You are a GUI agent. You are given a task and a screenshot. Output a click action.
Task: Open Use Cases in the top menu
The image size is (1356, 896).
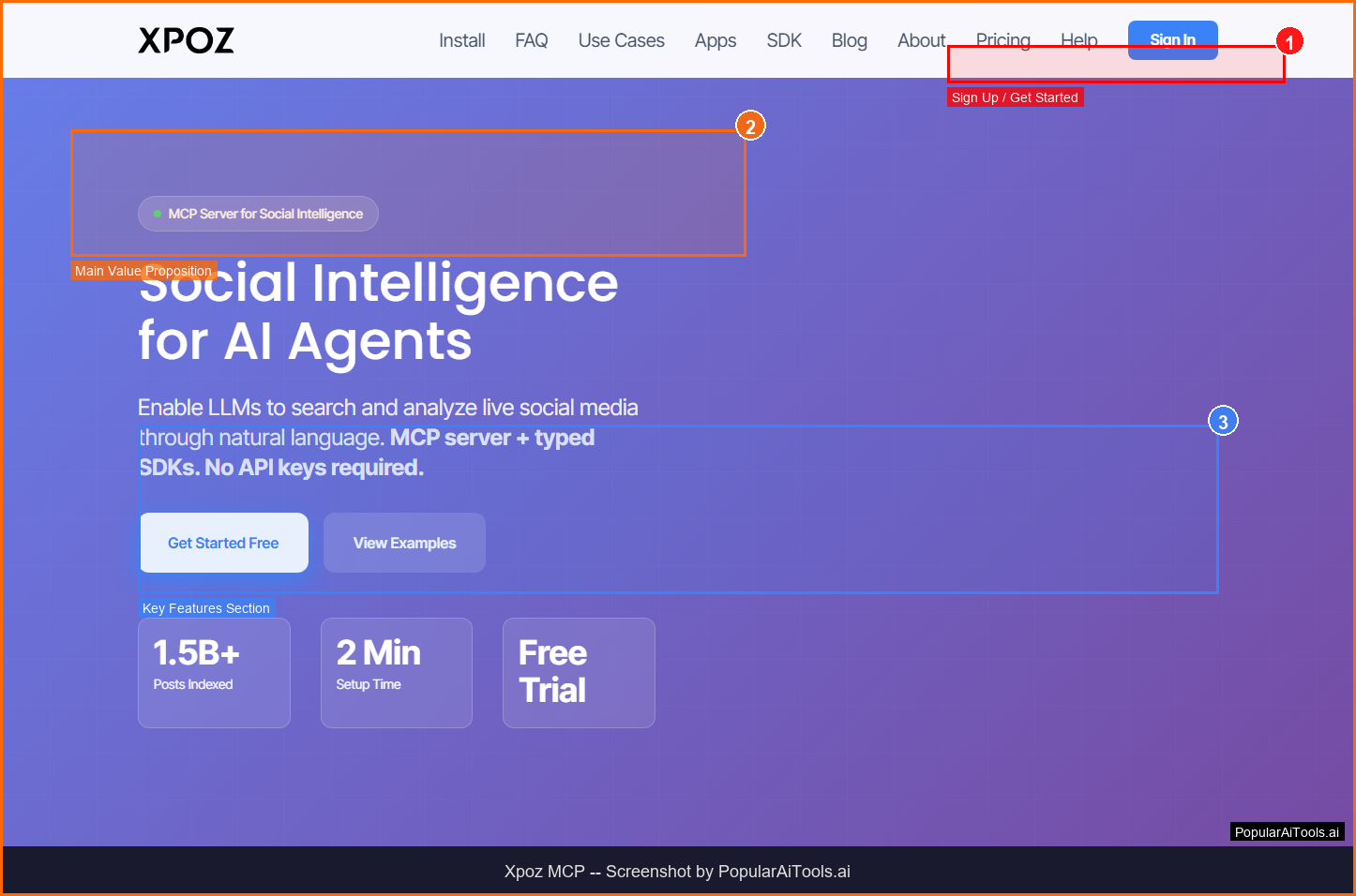click(621, 40)
